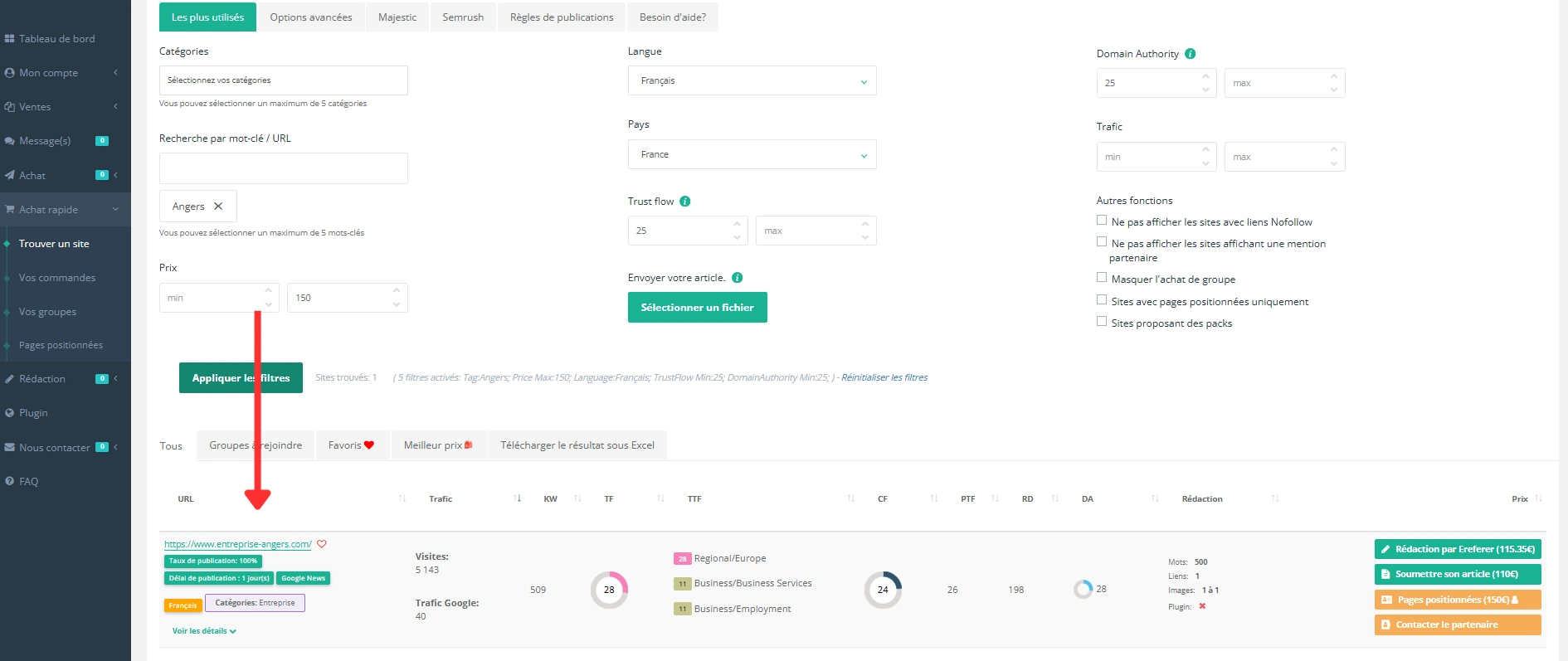Screen dimensions: 1568x661
Task: Open the Pays dropdown showing France
Action: pos(752,154)
